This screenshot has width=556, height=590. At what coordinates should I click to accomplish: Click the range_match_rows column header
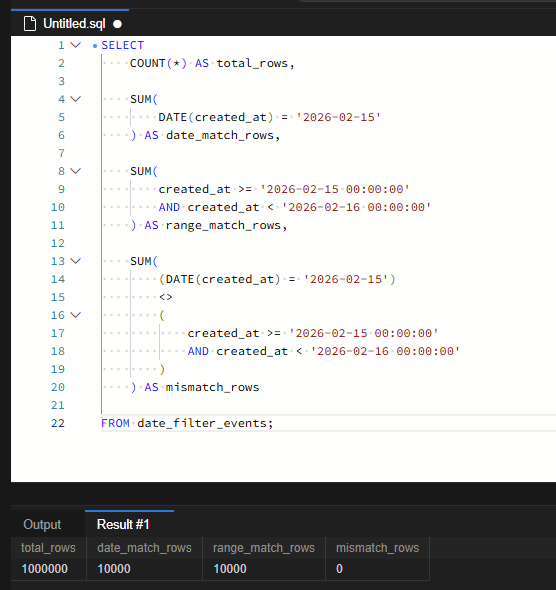click(x=264, y=548)
